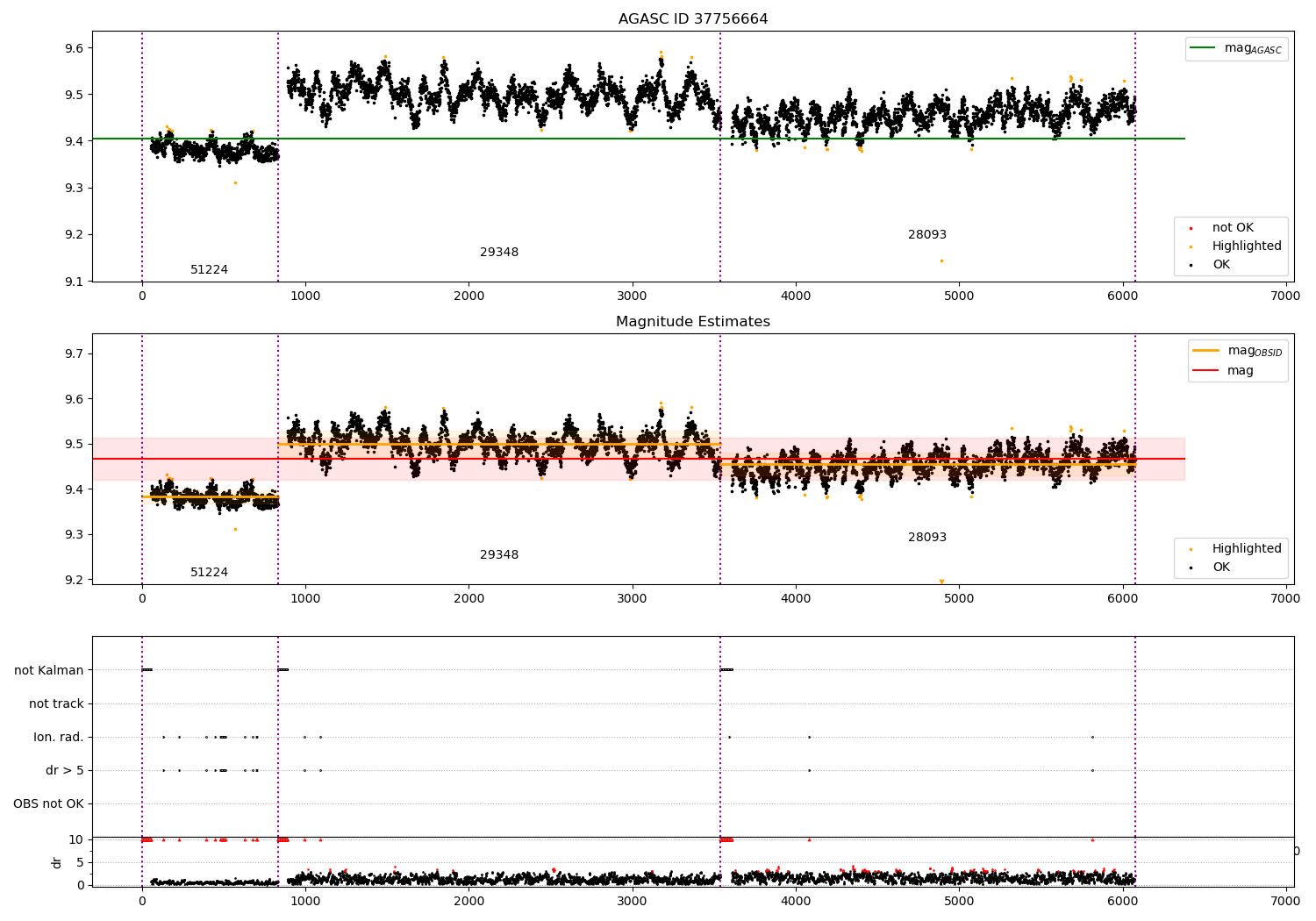Click obsid label 29348 in Magnitude Estimates plot
Image resolution: width=1316 pixels, height=921 pixels.
click(499, 555)
